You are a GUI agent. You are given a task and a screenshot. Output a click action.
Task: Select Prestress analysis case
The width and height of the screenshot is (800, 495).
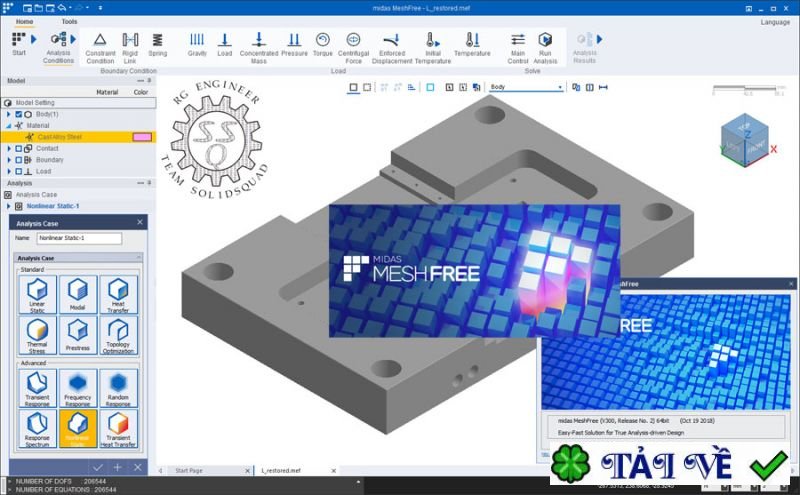pos(78,335)
